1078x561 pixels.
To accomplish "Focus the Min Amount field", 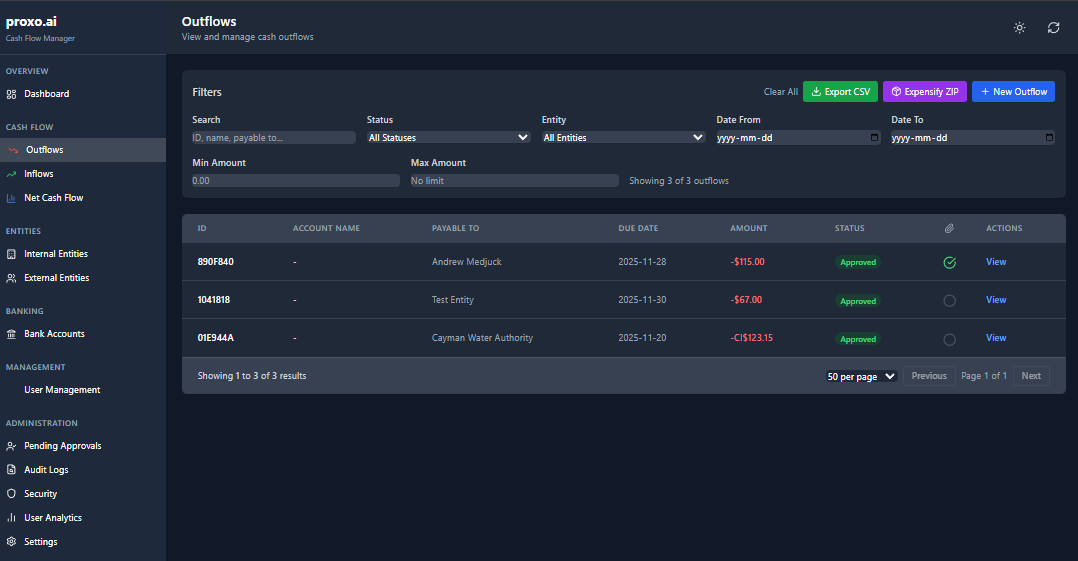I will [296, 181].
